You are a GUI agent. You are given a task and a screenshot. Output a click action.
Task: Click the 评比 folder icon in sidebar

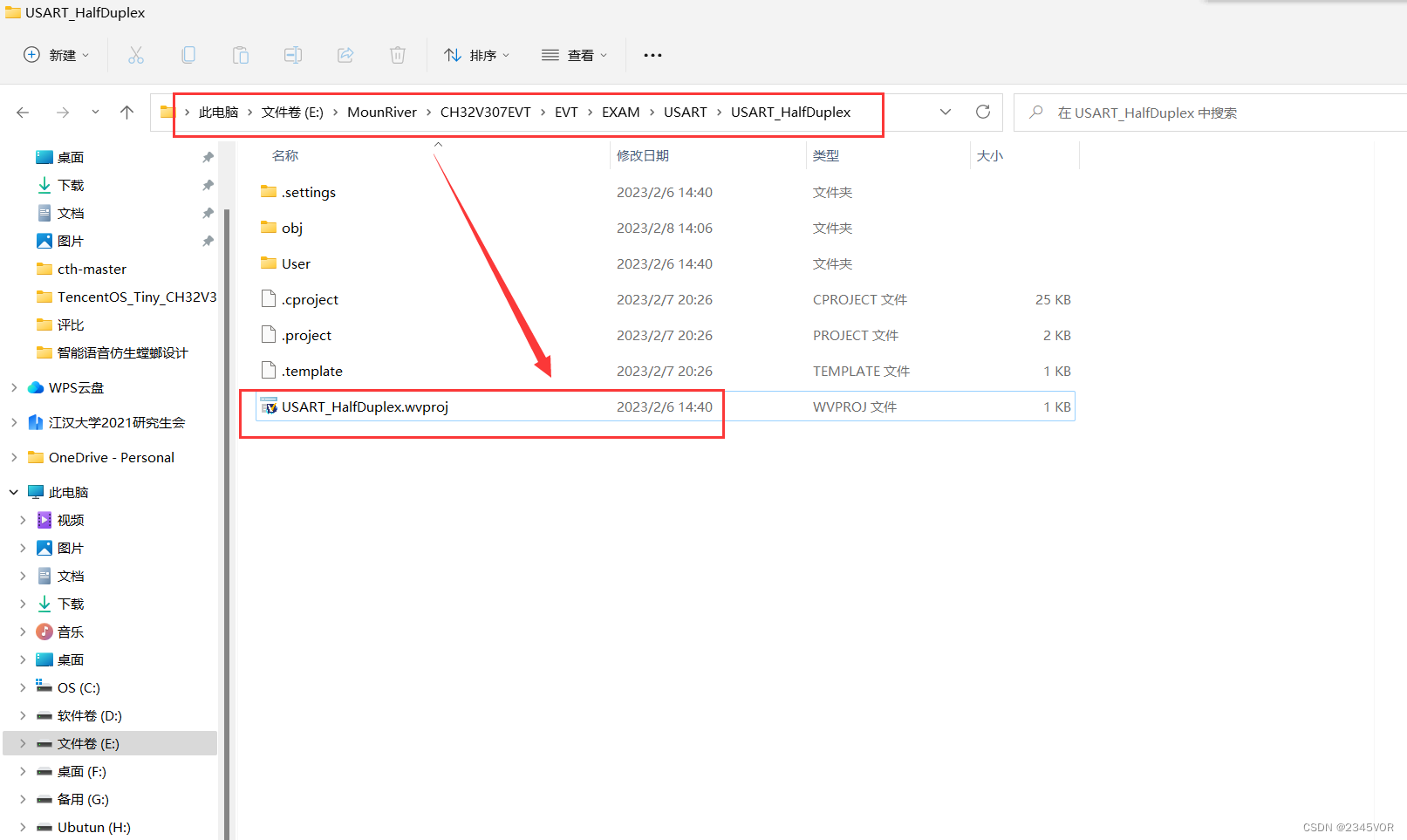pyautogui.click(x=44, y=324)
